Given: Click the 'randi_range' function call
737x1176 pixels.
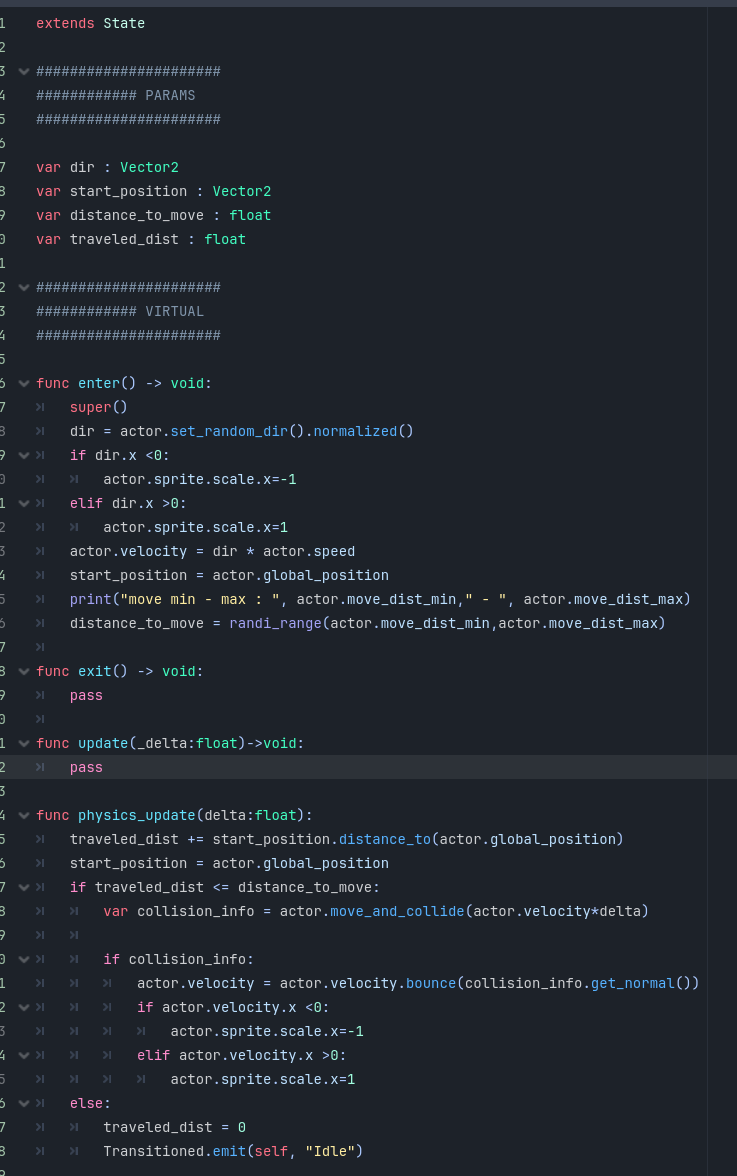Looking at the screenshot, I should (x=276, y=623).
